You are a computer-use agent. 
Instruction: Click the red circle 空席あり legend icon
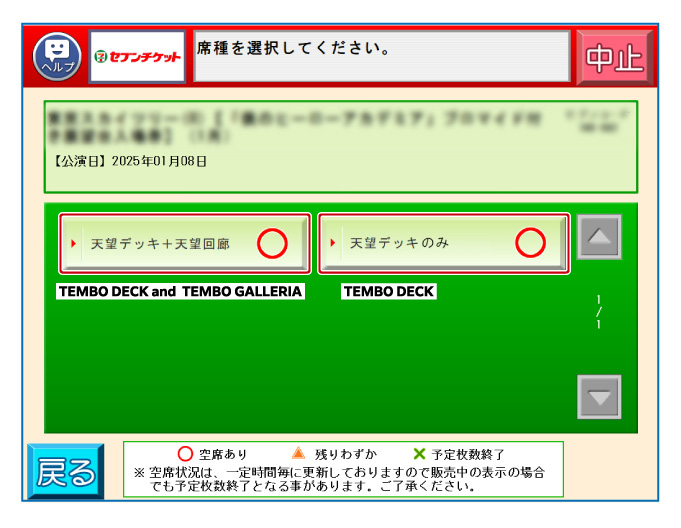[185, 454]
